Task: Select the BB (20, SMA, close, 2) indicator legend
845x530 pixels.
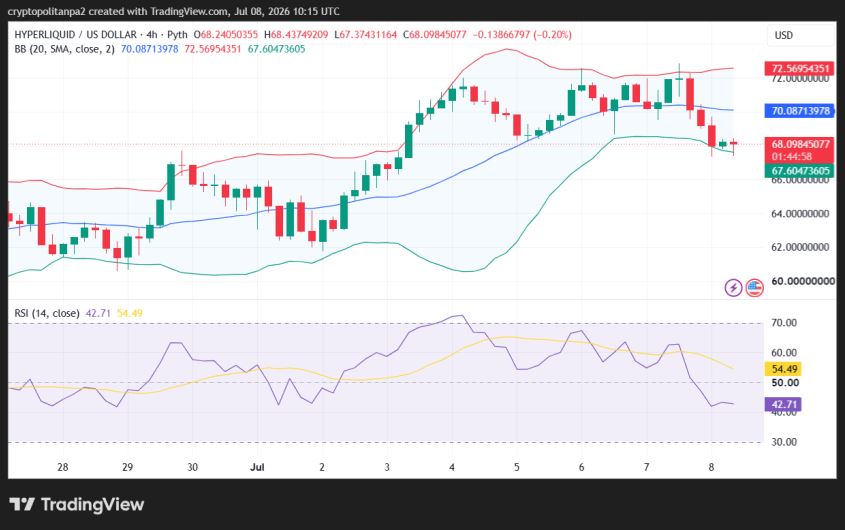Action: pos(64,49)
